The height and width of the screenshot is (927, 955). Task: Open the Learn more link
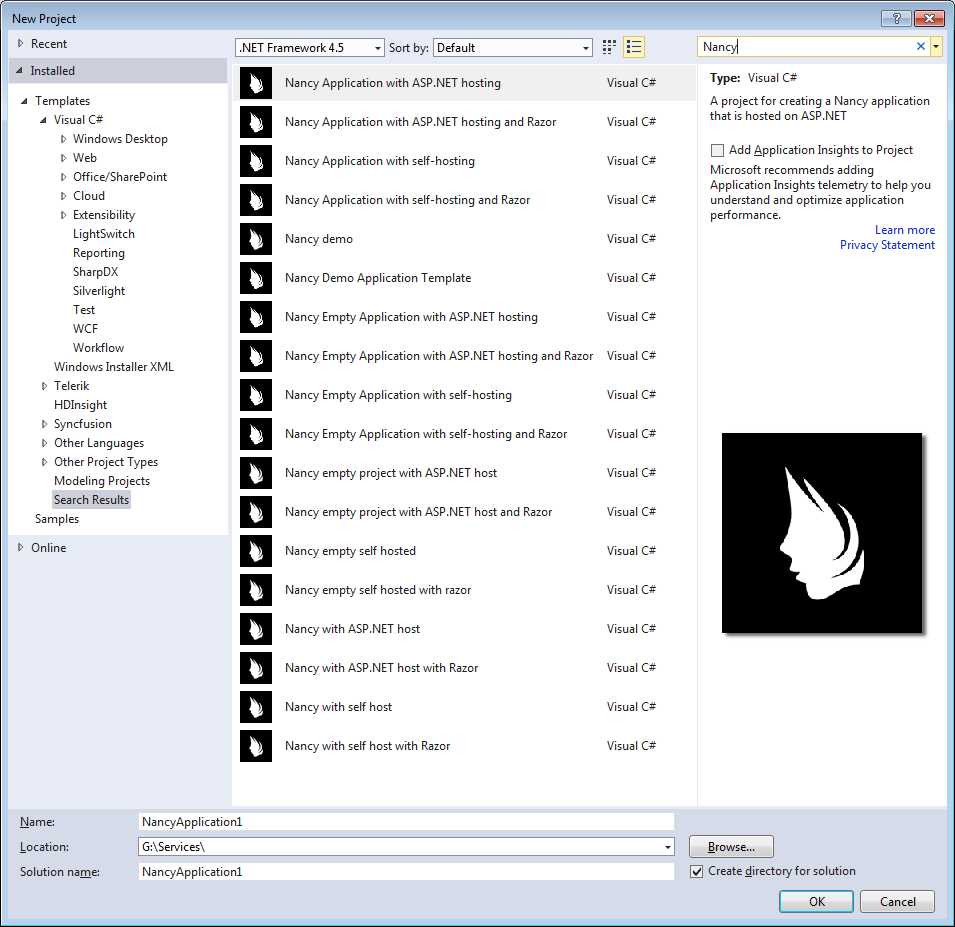coord(904,229)
